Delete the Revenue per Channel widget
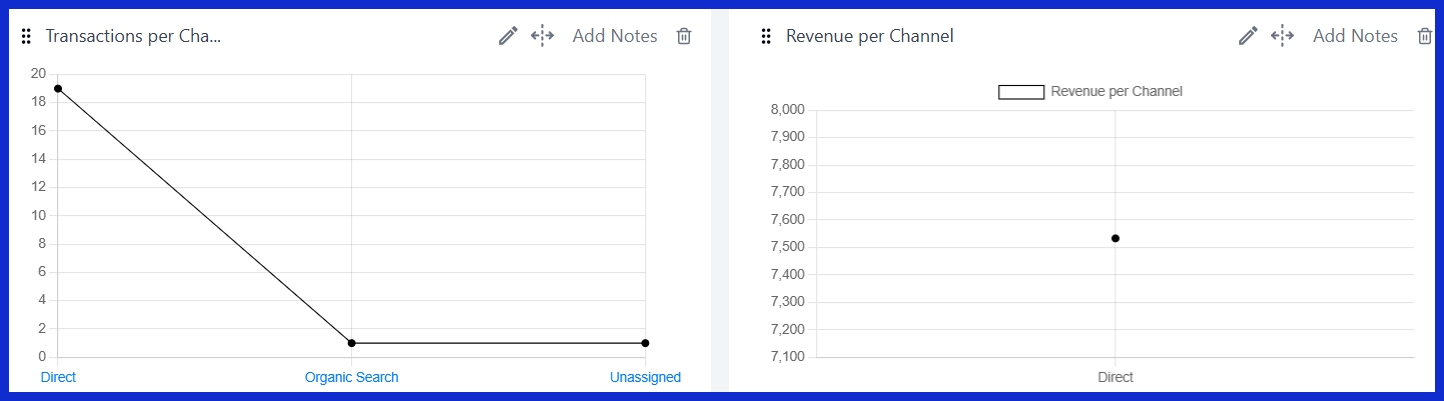The height and width of the screenshot is (401, 1444). pos(1425,36)
